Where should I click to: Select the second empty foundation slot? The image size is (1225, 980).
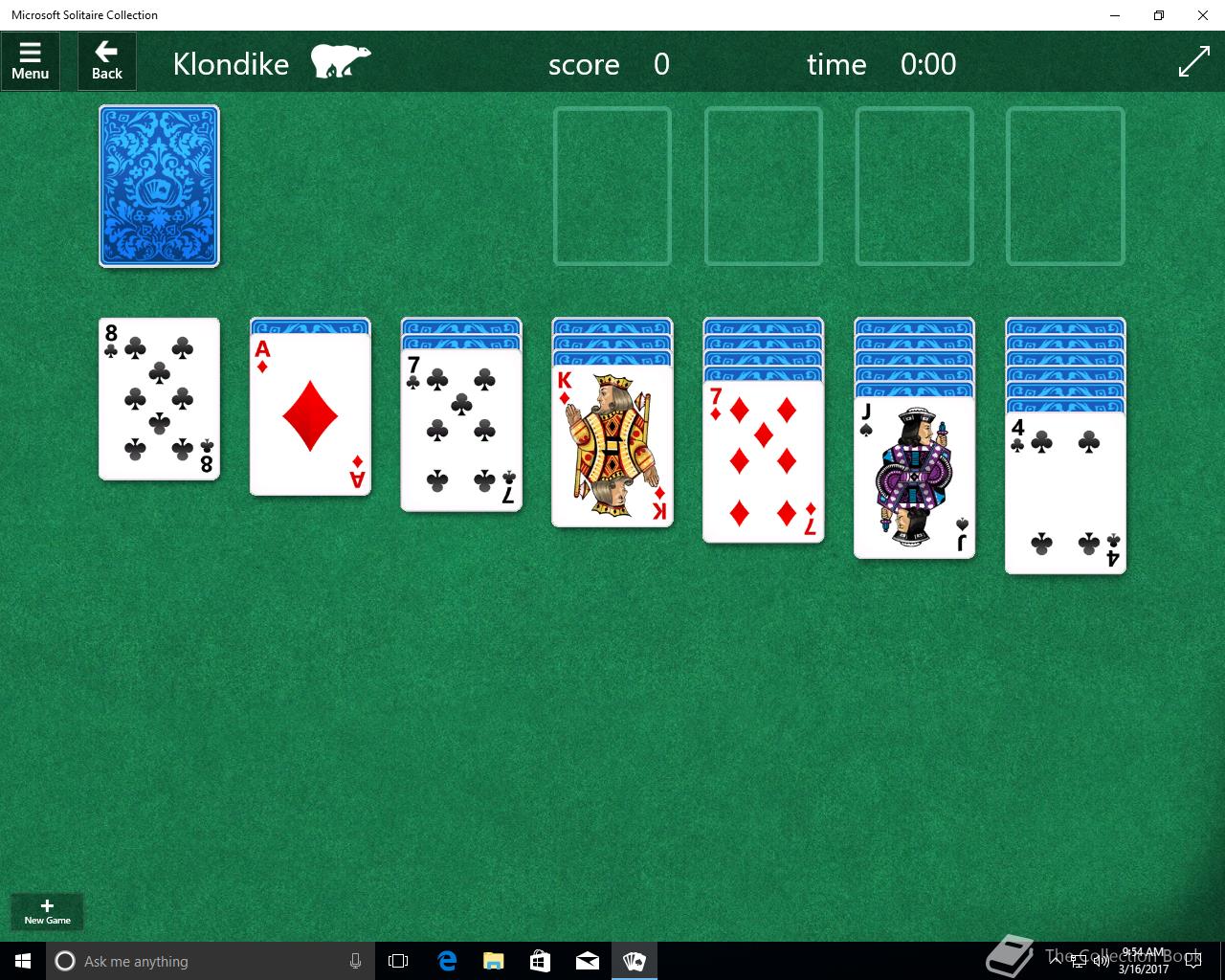[764, 186]
